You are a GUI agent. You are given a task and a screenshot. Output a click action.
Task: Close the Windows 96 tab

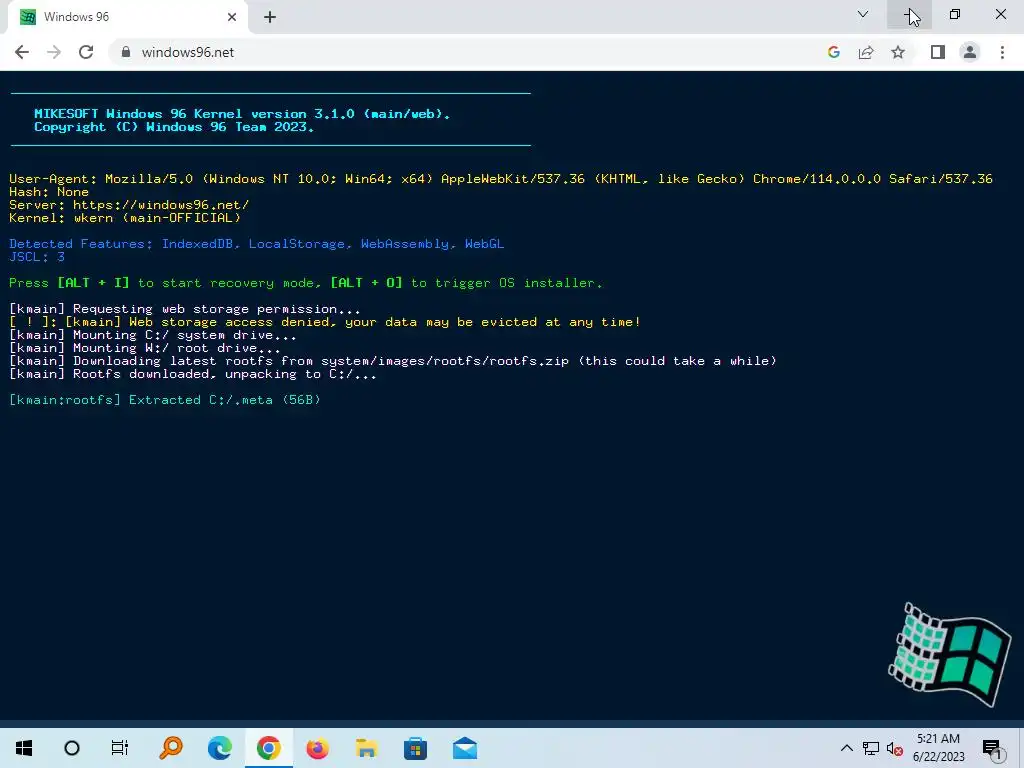click(x=232, y=17)
